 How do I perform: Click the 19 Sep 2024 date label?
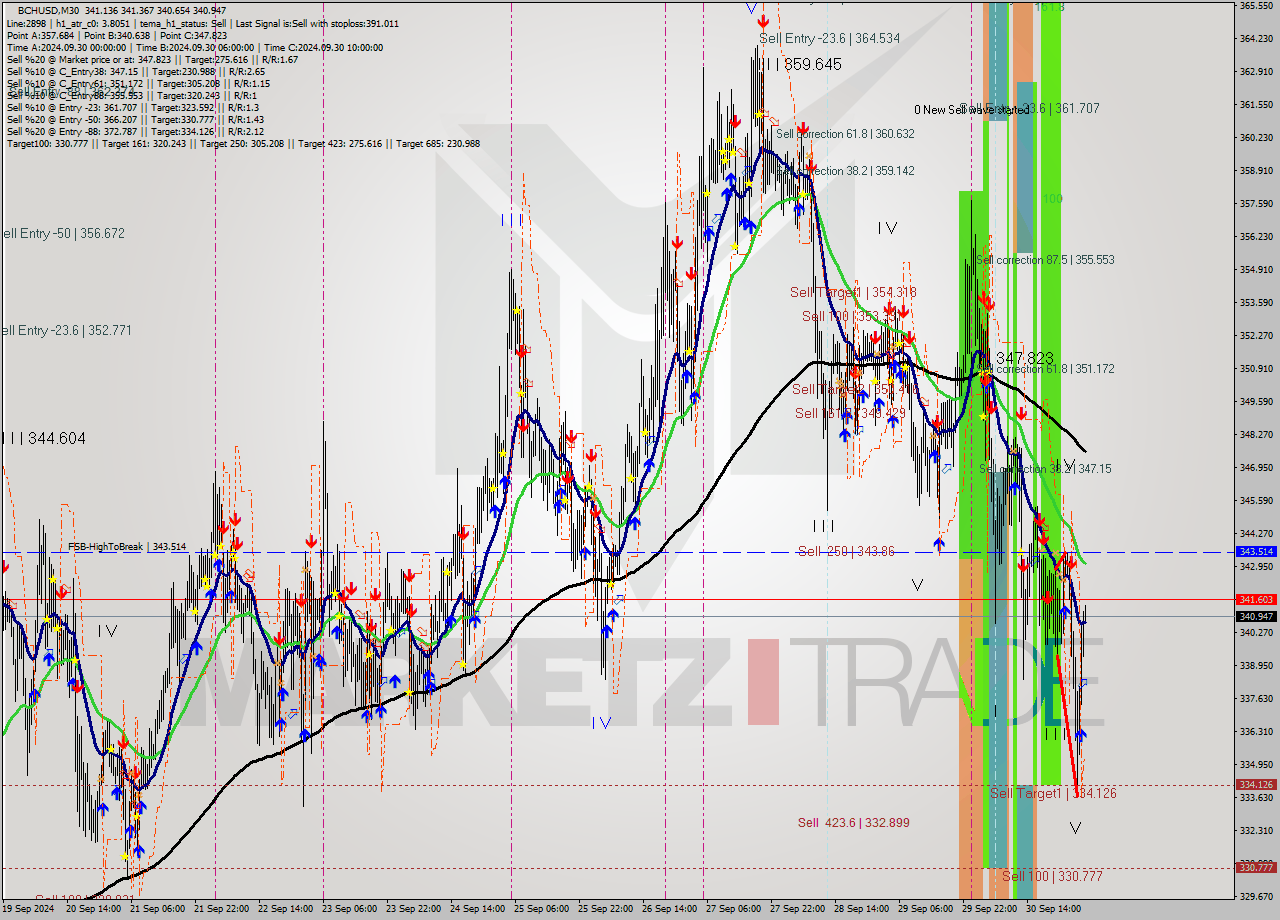(30, 910)
